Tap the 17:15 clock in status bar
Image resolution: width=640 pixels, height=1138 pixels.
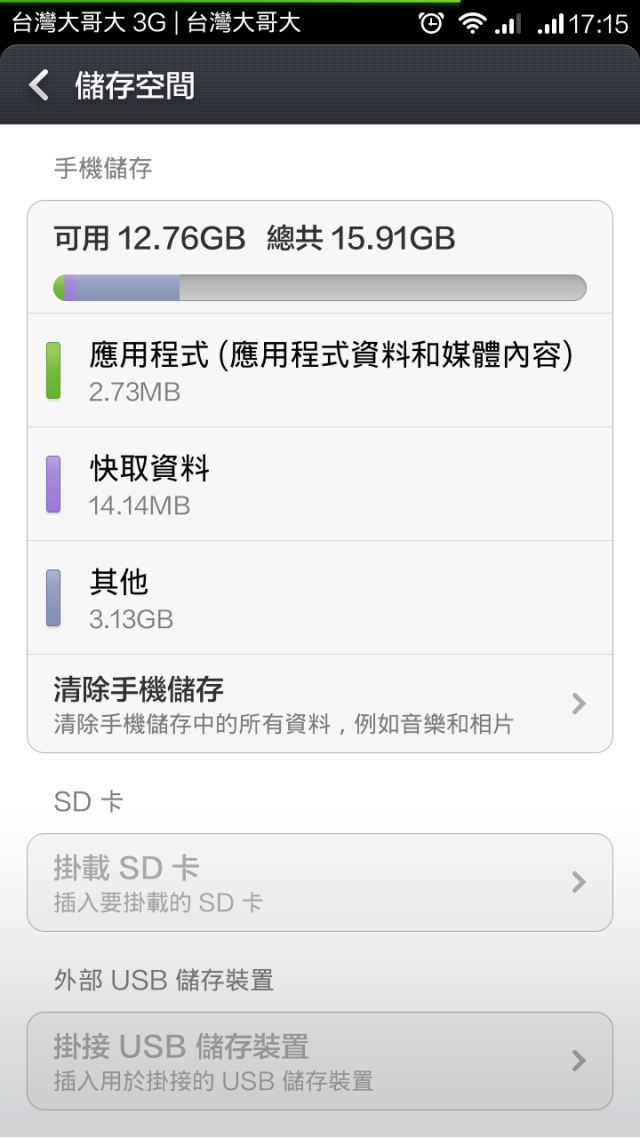[x=599, y=25]
